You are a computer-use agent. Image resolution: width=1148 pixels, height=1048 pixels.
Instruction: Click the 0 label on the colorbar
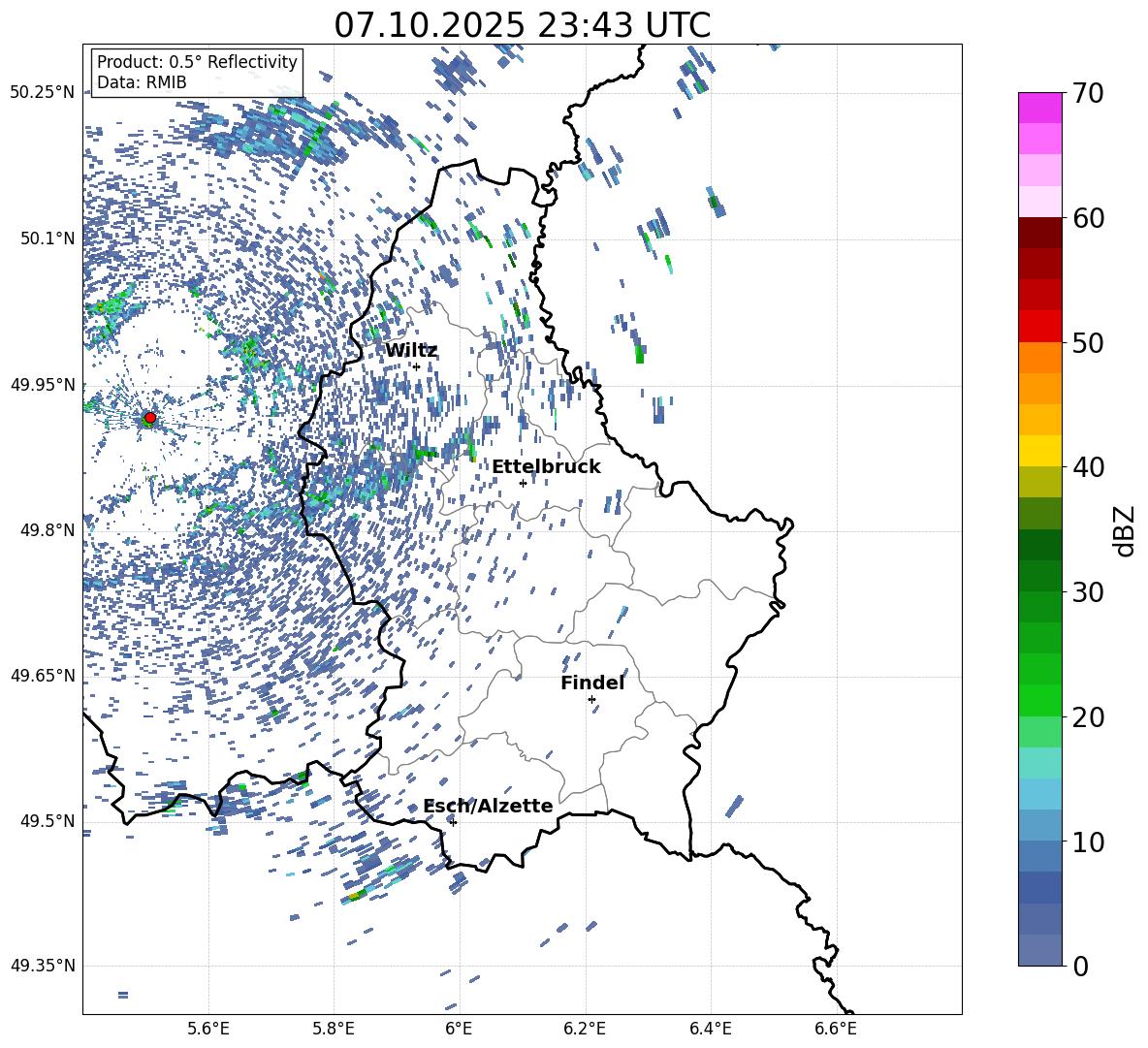pos(1081,966)
